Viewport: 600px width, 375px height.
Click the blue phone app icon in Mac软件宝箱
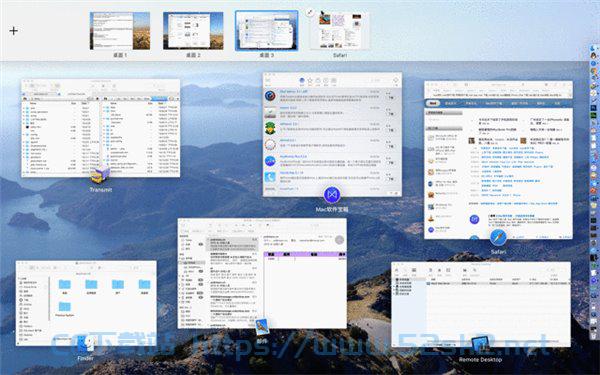point(270,177)
